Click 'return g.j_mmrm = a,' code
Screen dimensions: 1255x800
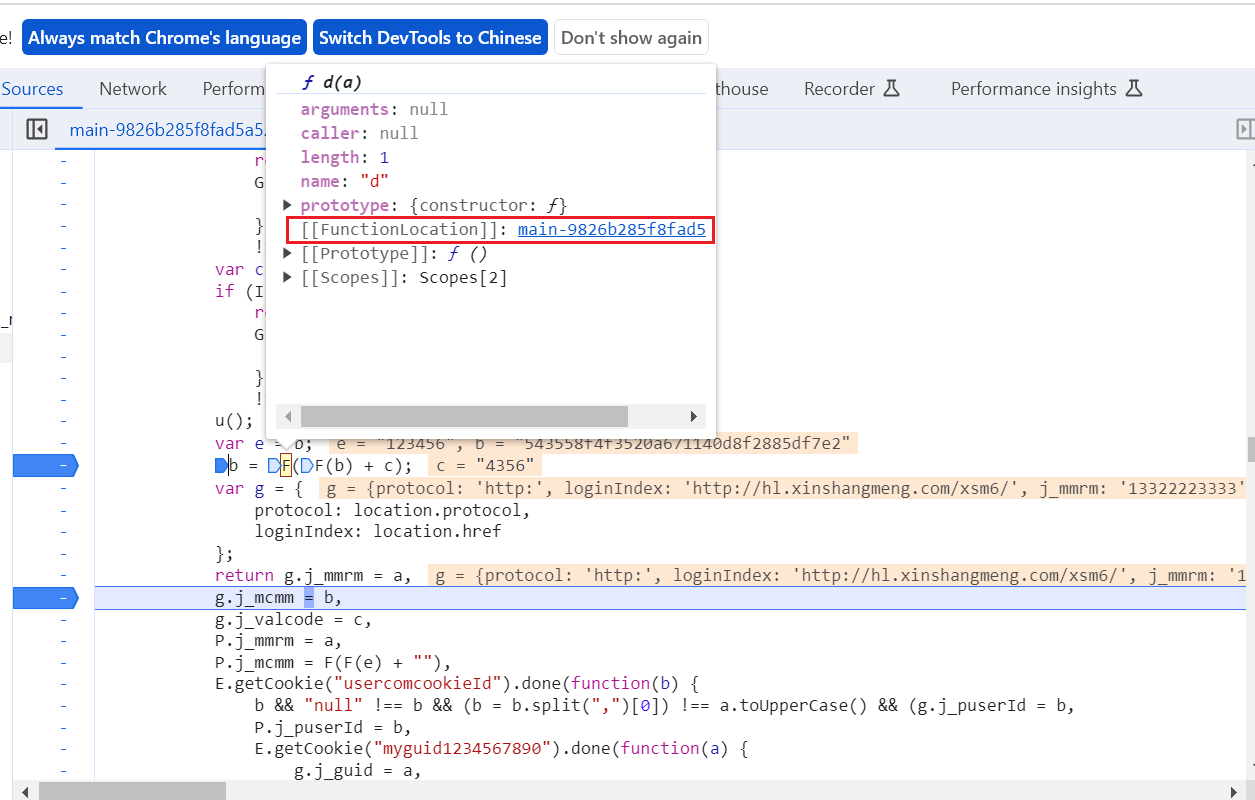click(x=314, y=576)
